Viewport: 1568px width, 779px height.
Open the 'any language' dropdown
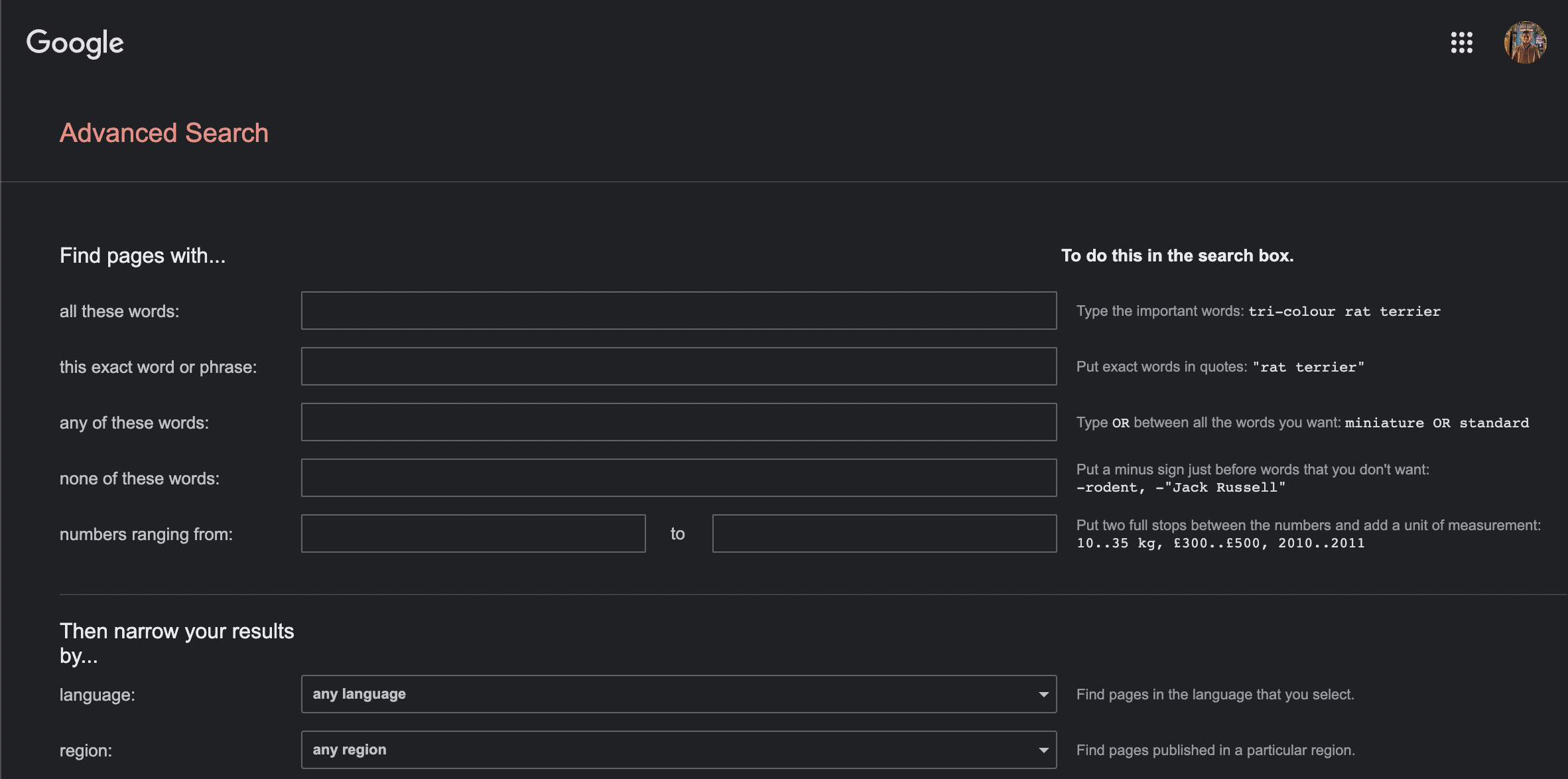(679, 694)
